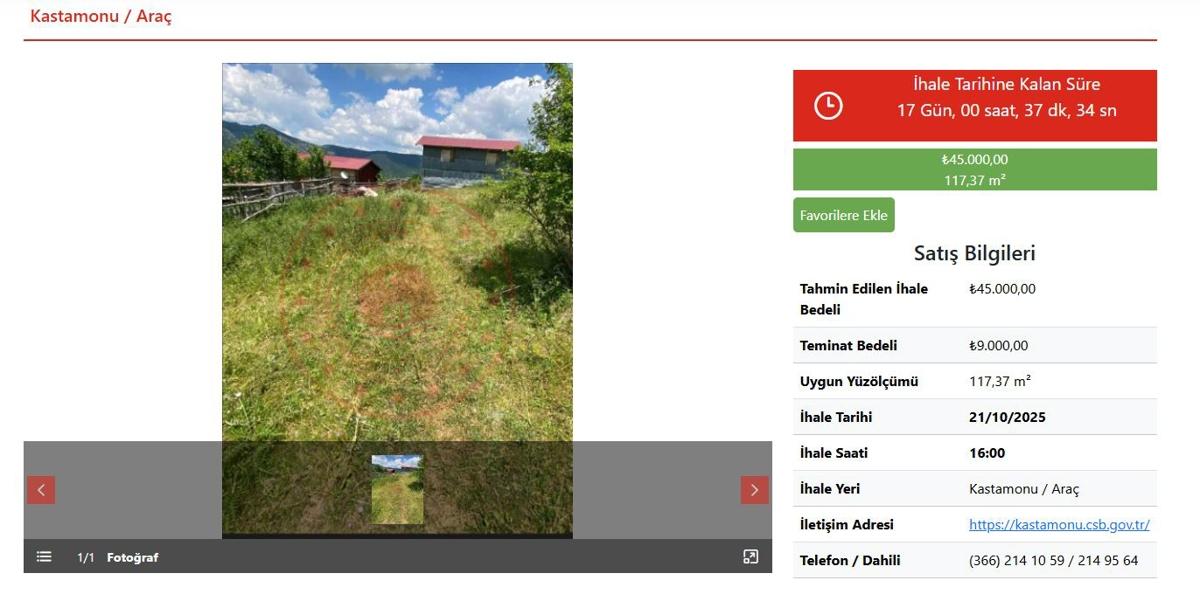
Task: Click the red countdown timer banner
Action: click(x=975, y=105)
